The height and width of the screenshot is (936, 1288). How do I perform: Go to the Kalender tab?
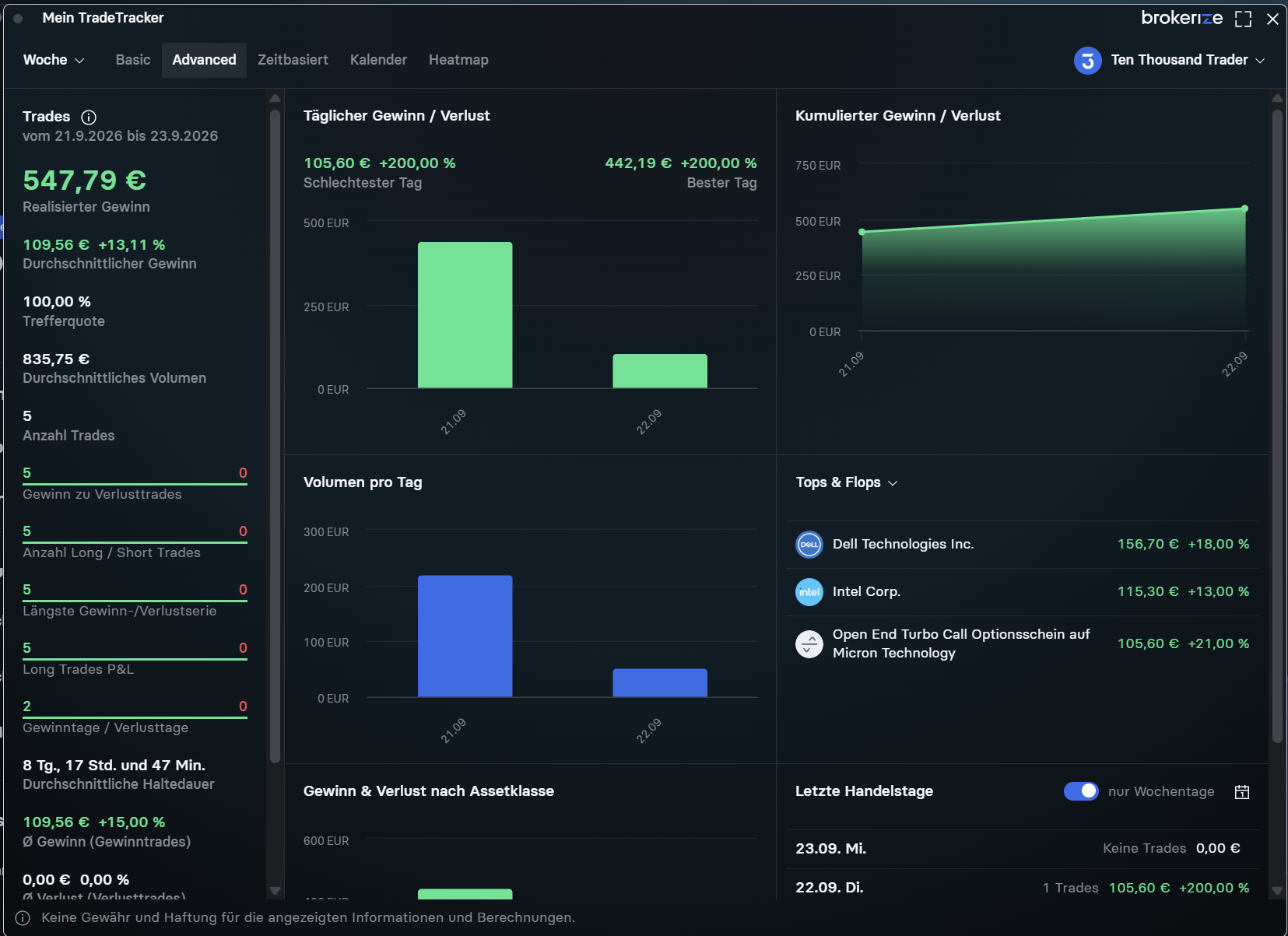pyautogui.click(x=378, y=60)
